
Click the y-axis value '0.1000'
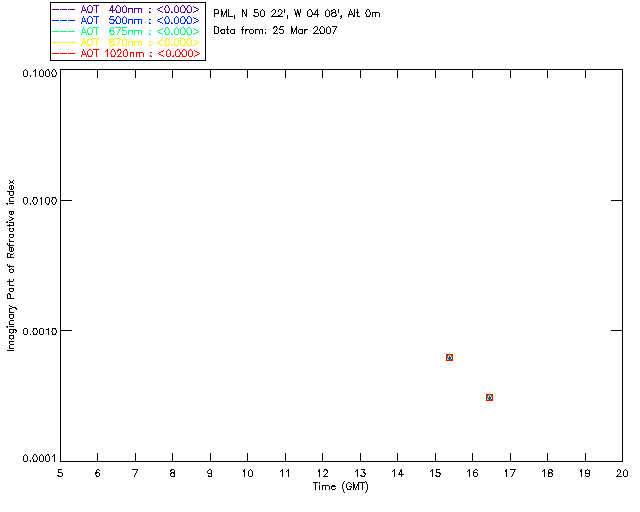40,73
